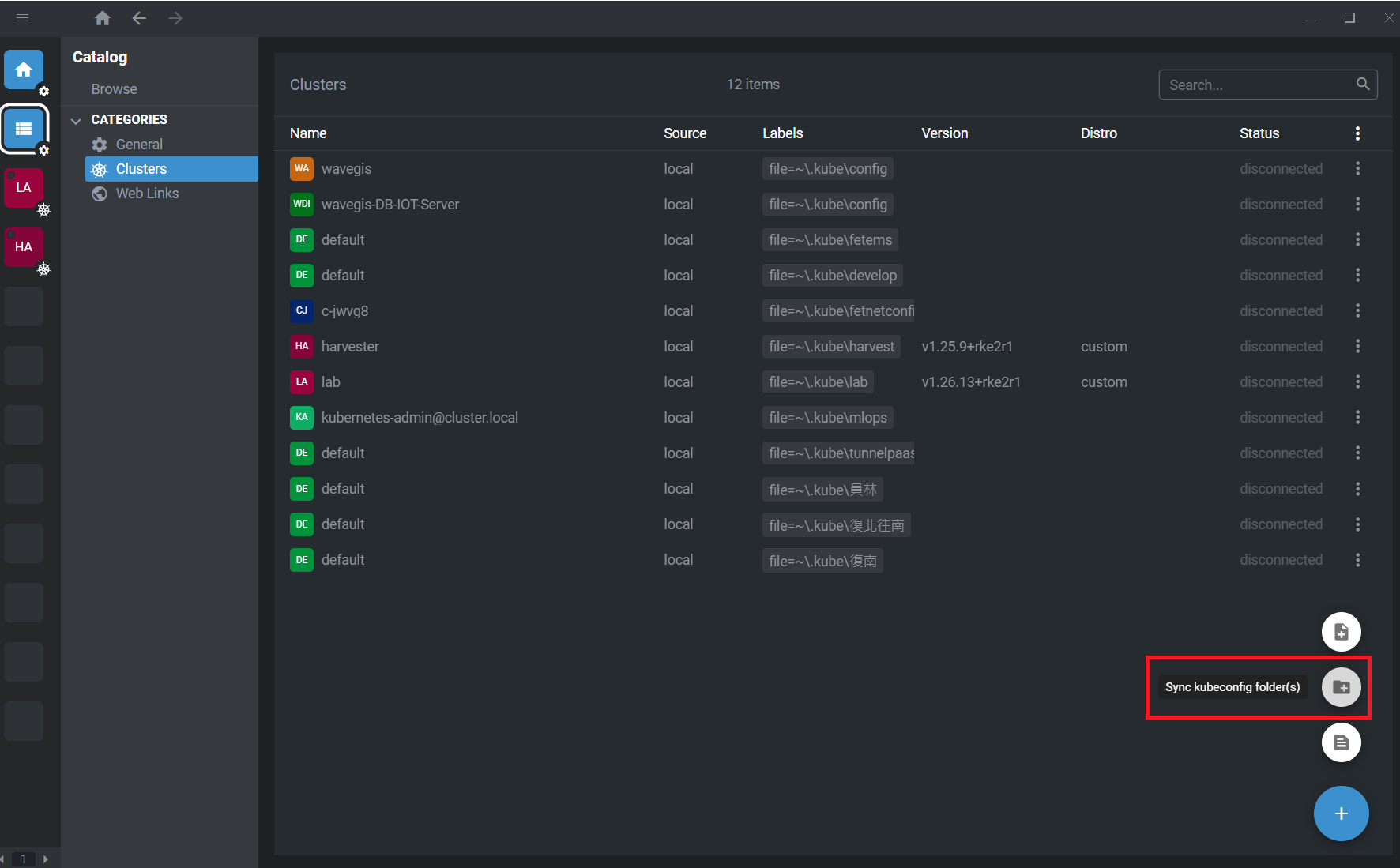This screenshot has width=1400, height=868.
Task: Collapse the CATEGORIES section
Action: click(x=77, y=120)
